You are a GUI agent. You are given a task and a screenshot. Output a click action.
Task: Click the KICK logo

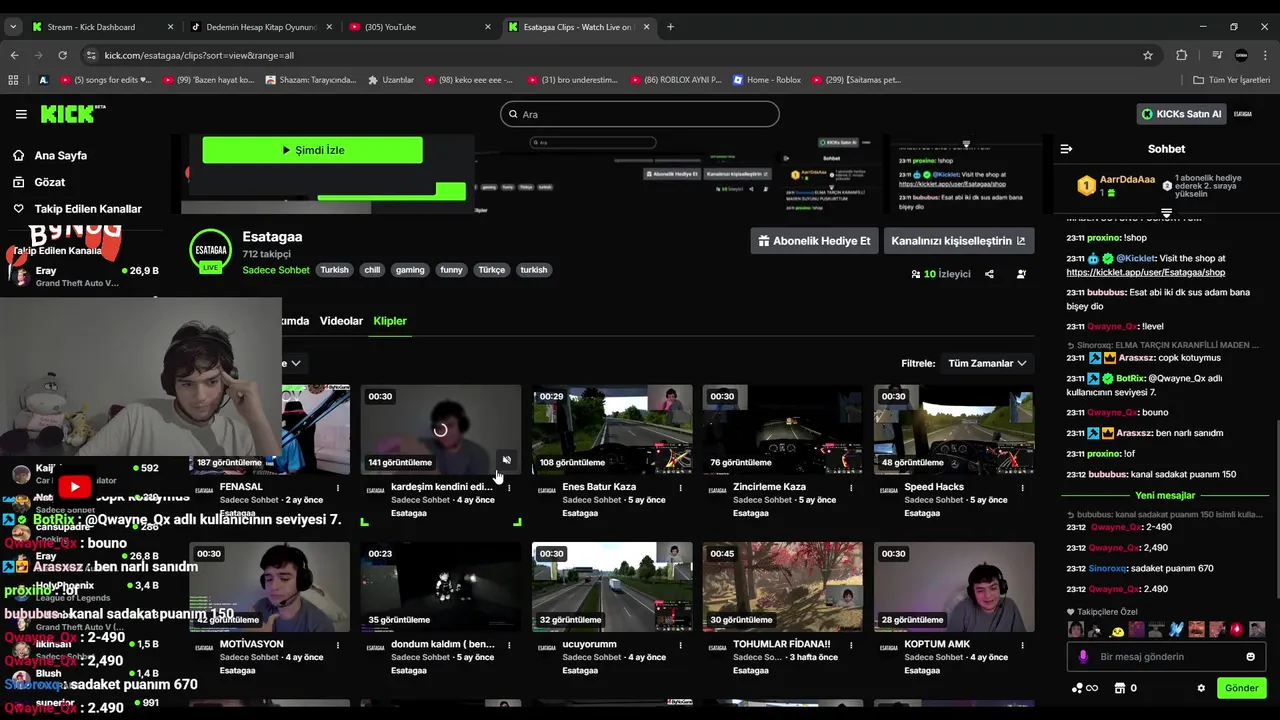pos(73,114)
